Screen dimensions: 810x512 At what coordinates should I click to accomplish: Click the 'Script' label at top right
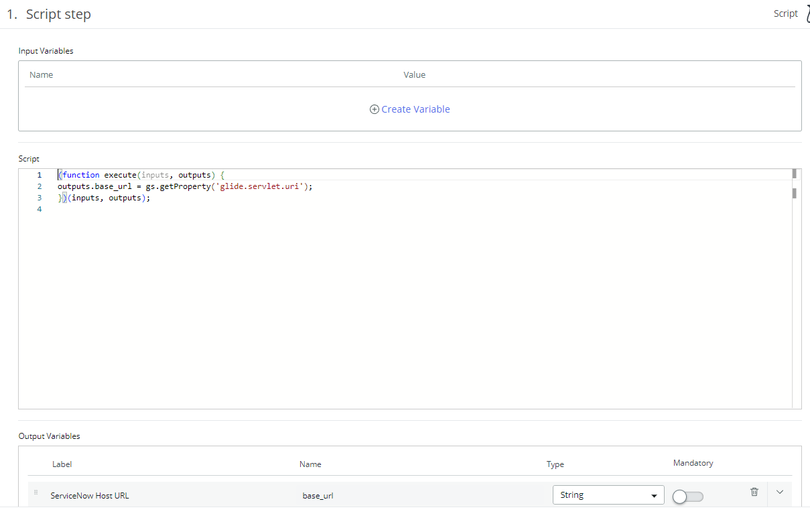[785, 13]
